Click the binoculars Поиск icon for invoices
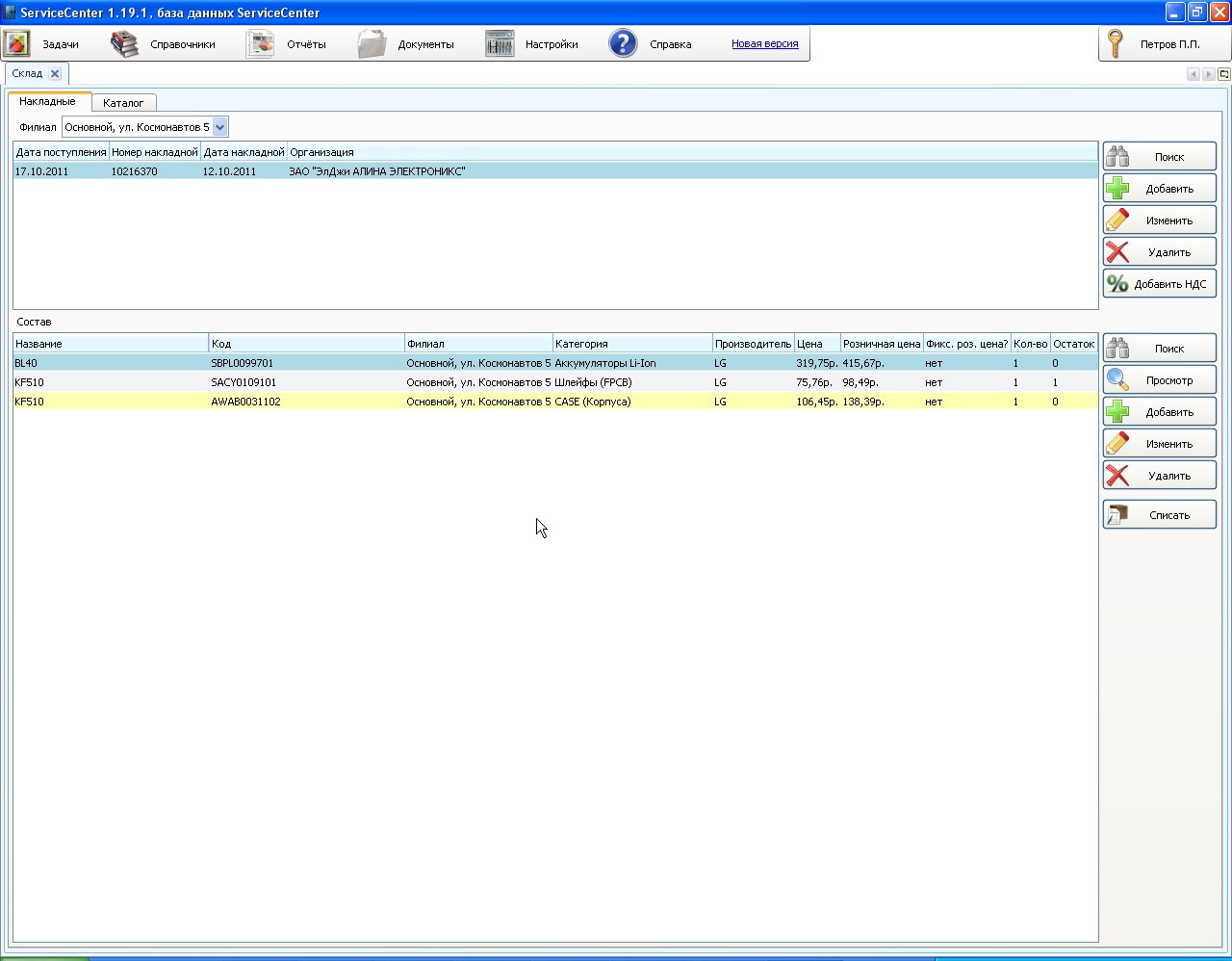 click(x=1117, y=156)
